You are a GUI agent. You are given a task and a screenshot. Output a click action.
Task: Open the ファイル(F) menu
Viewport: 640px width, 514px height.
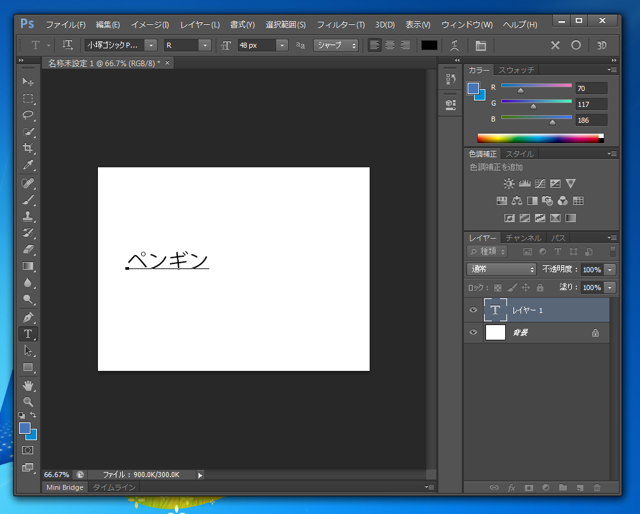(66, 25)
